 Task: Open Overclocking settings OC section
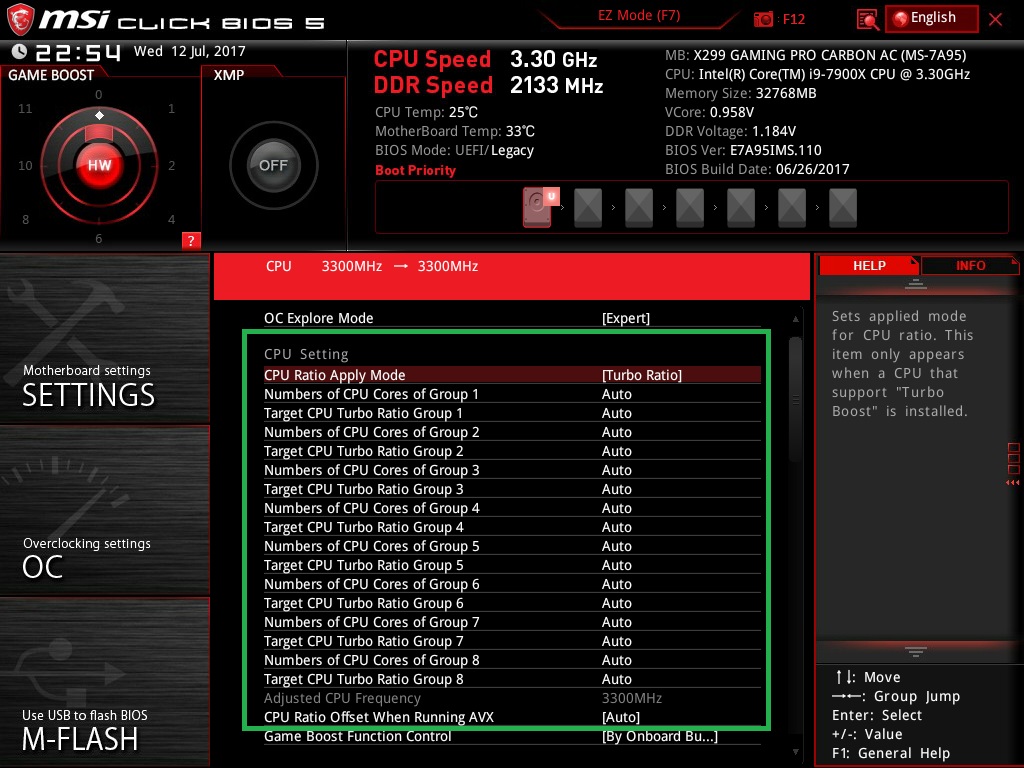pyautogui.click(x=104, y=511)
